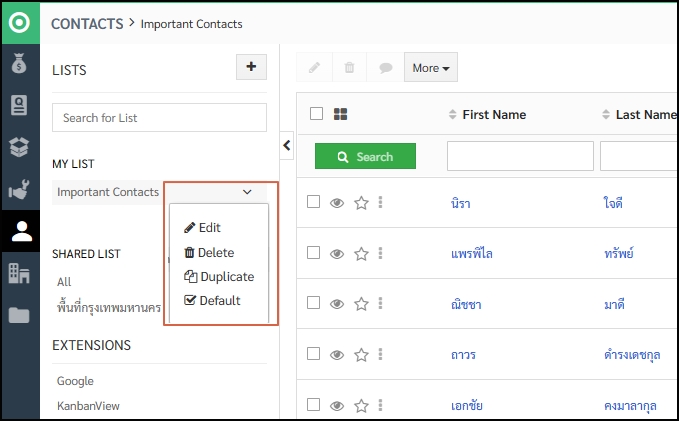Click the grid view icon in table header
This screenshot has height=421, width=679.
pyautogui.click(x=340, y=114)
